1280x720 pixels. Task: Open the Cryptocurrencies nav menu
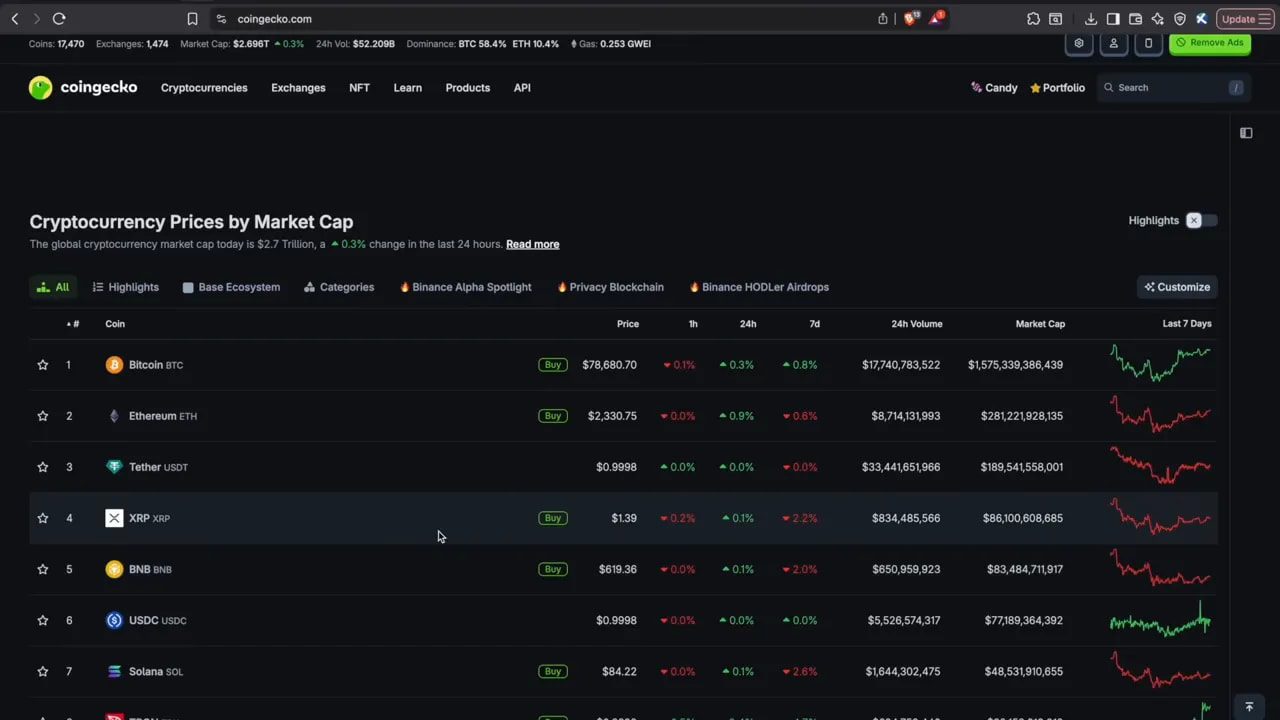tap(204, 88)
